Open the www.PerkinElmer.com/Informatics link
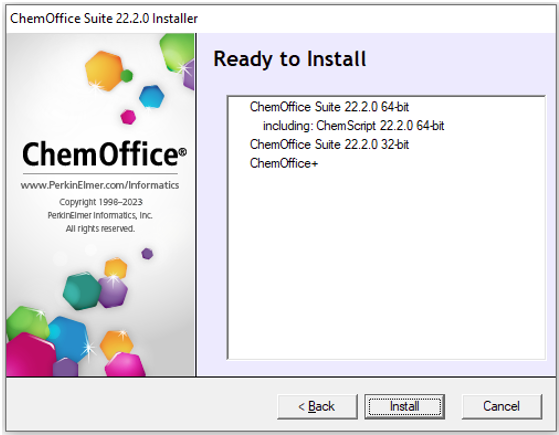This screenshot has width=559, height=435. [100, 185]
